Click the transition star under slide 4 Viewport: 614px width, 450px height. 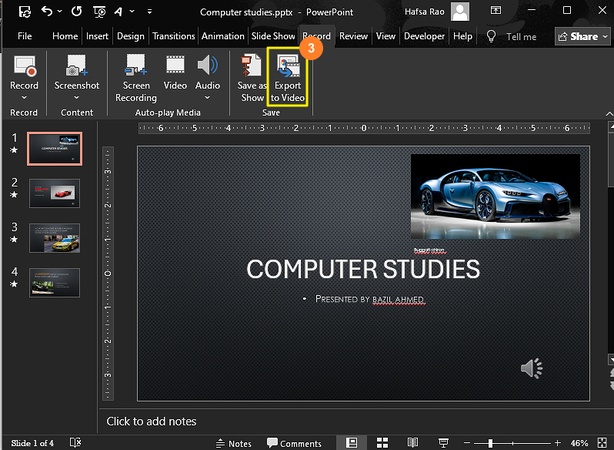[x=14, y=284]
